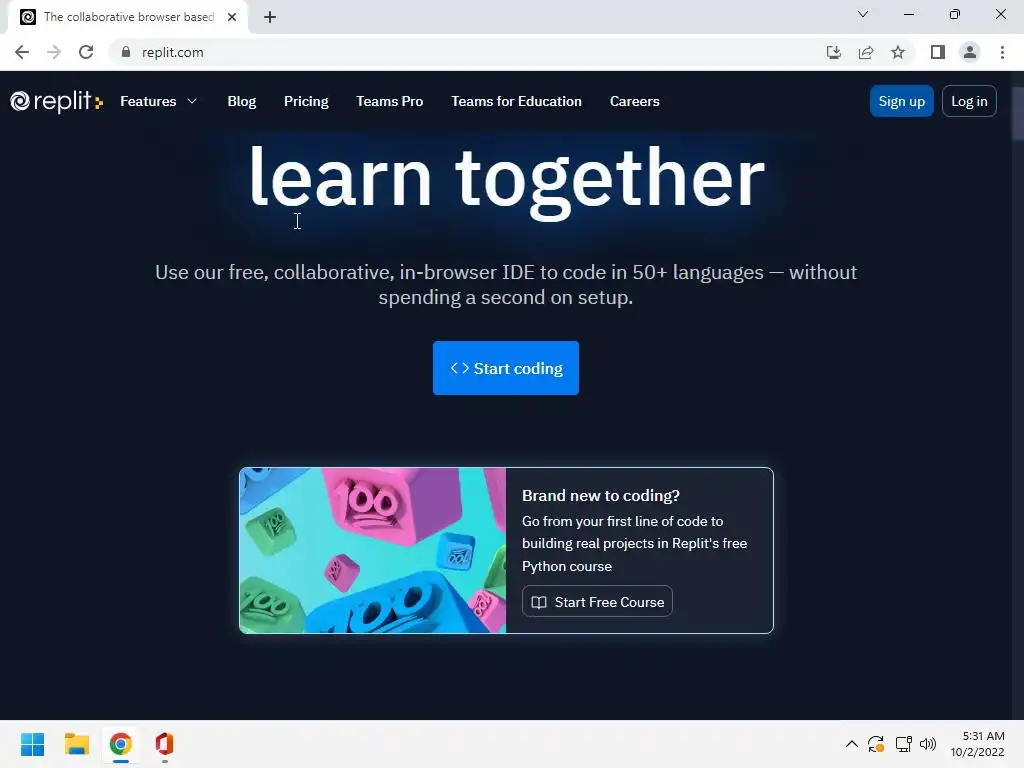Click the 100 emoji course thumbnail image
Viewport: 1024px width, 768px height.
[373, 551]
